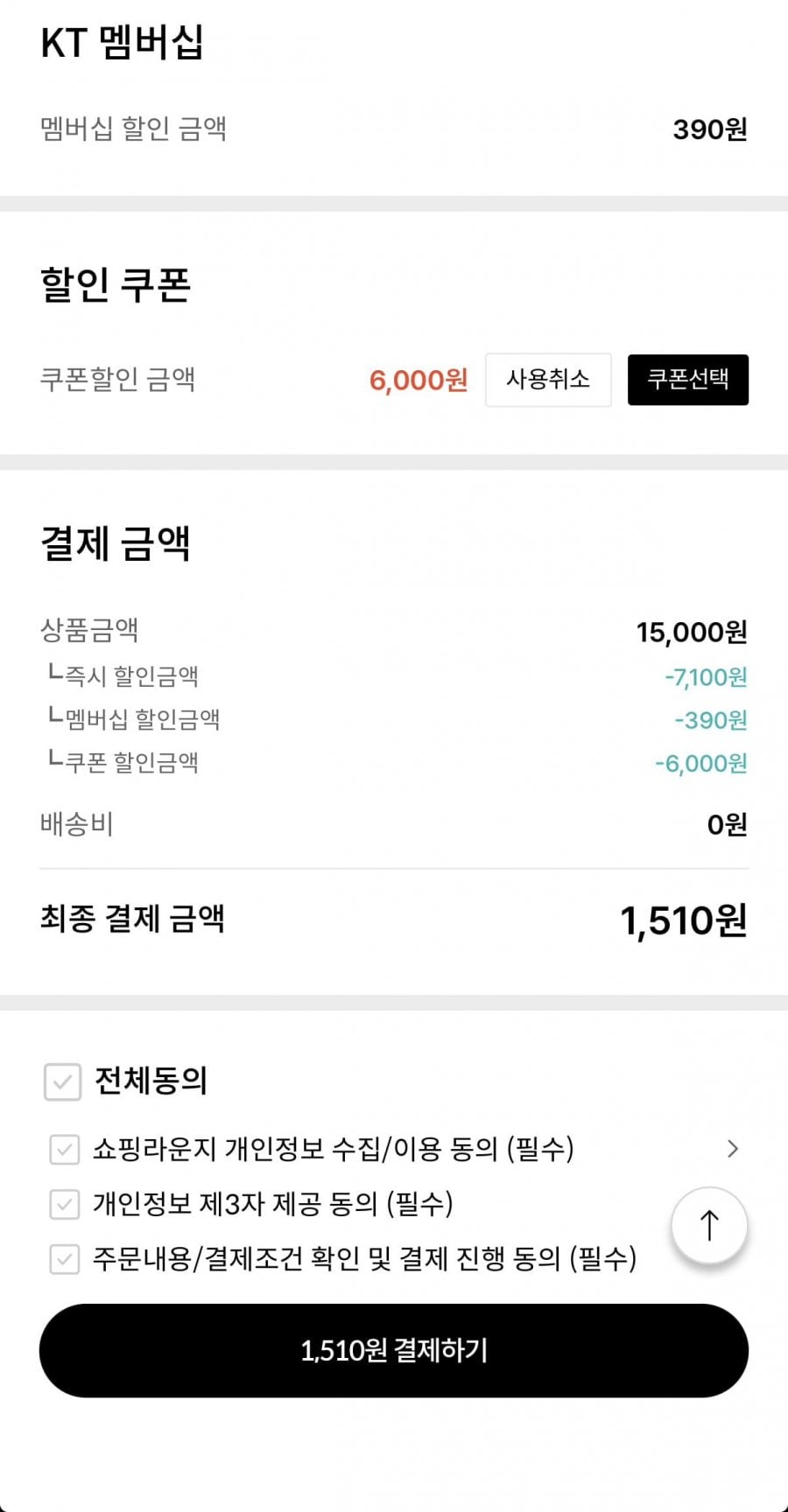This screenshot has height=1512, width=788.
Task: Click 쇼핑라운지 개인정보 수집/이용 동의 text
Action: point(333,1149)
